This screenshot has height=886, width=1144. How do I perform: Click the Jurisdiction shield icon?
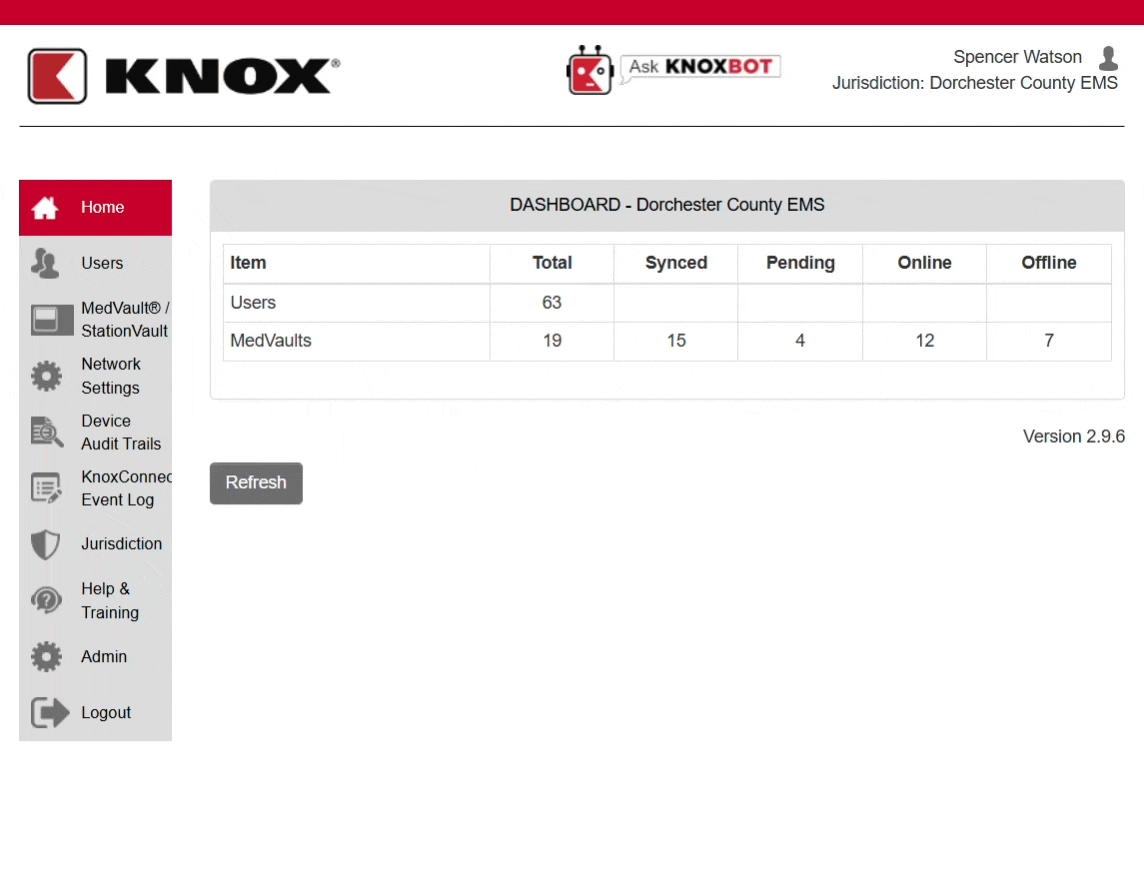pos(45,544)
